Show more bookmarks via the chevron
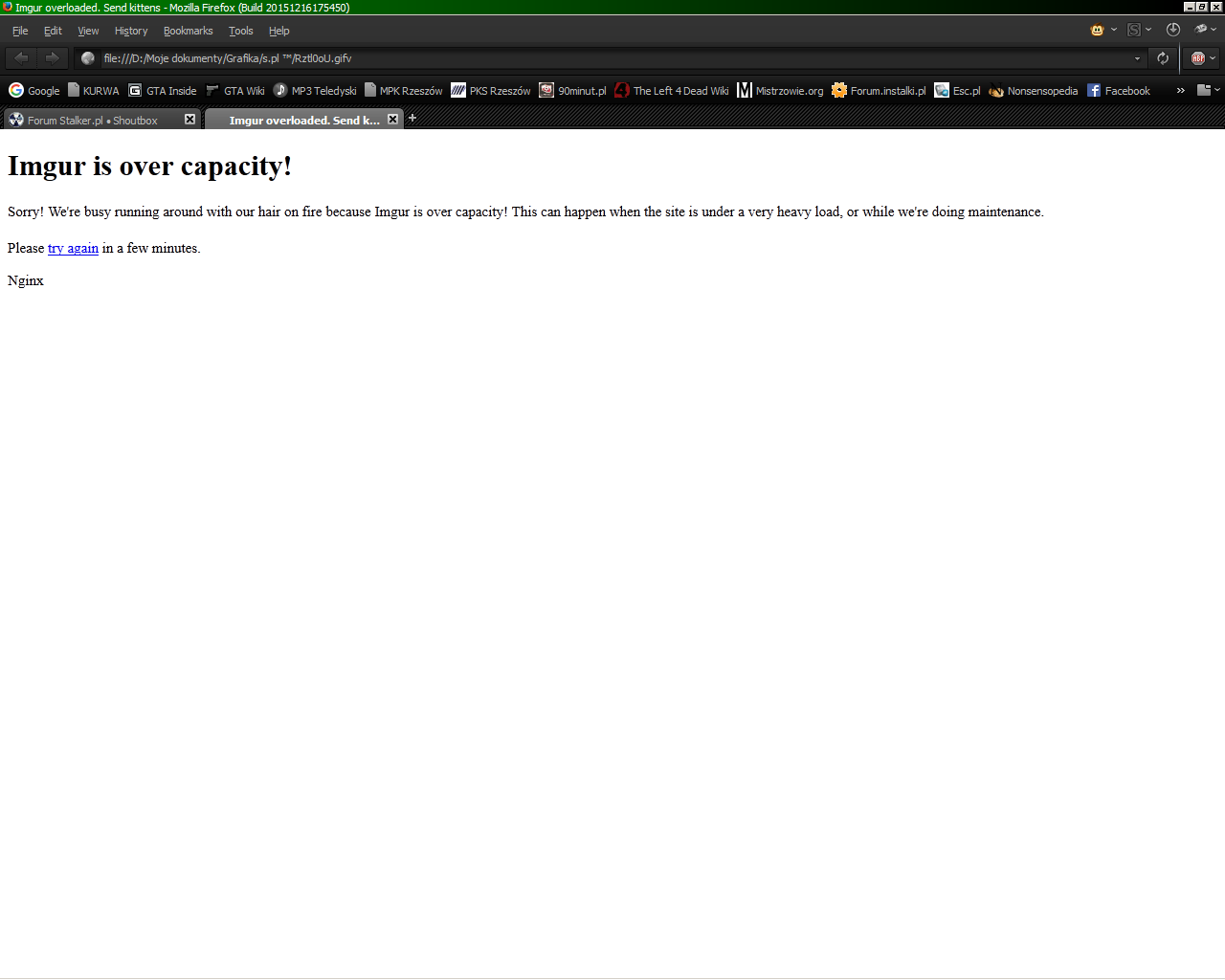The width and height of the screenshot is (1225, 980). point(1180,91)
